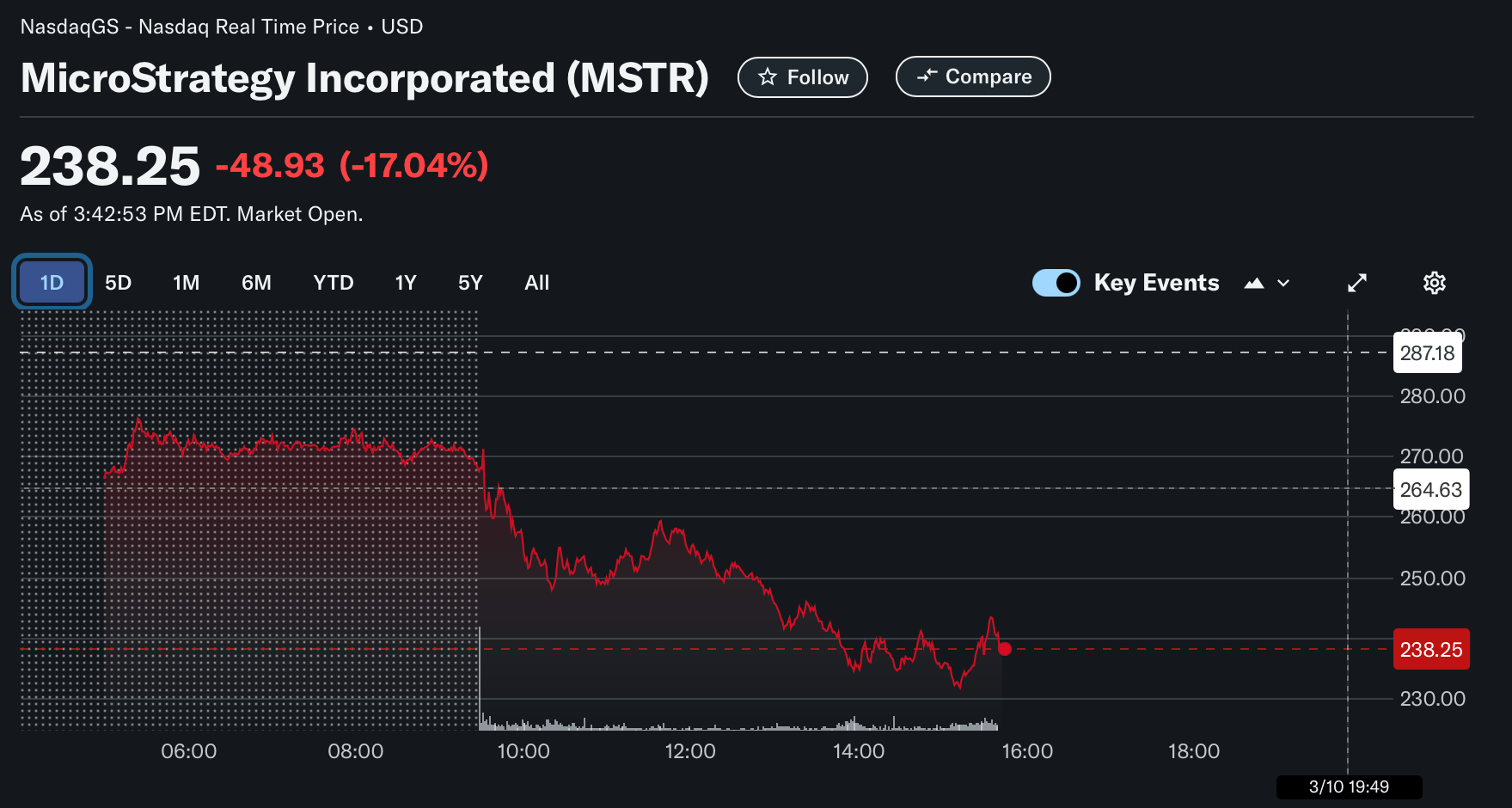Click the mountain chart type icon
The image size is (1512, 808).
click(x=1254, y=283)
